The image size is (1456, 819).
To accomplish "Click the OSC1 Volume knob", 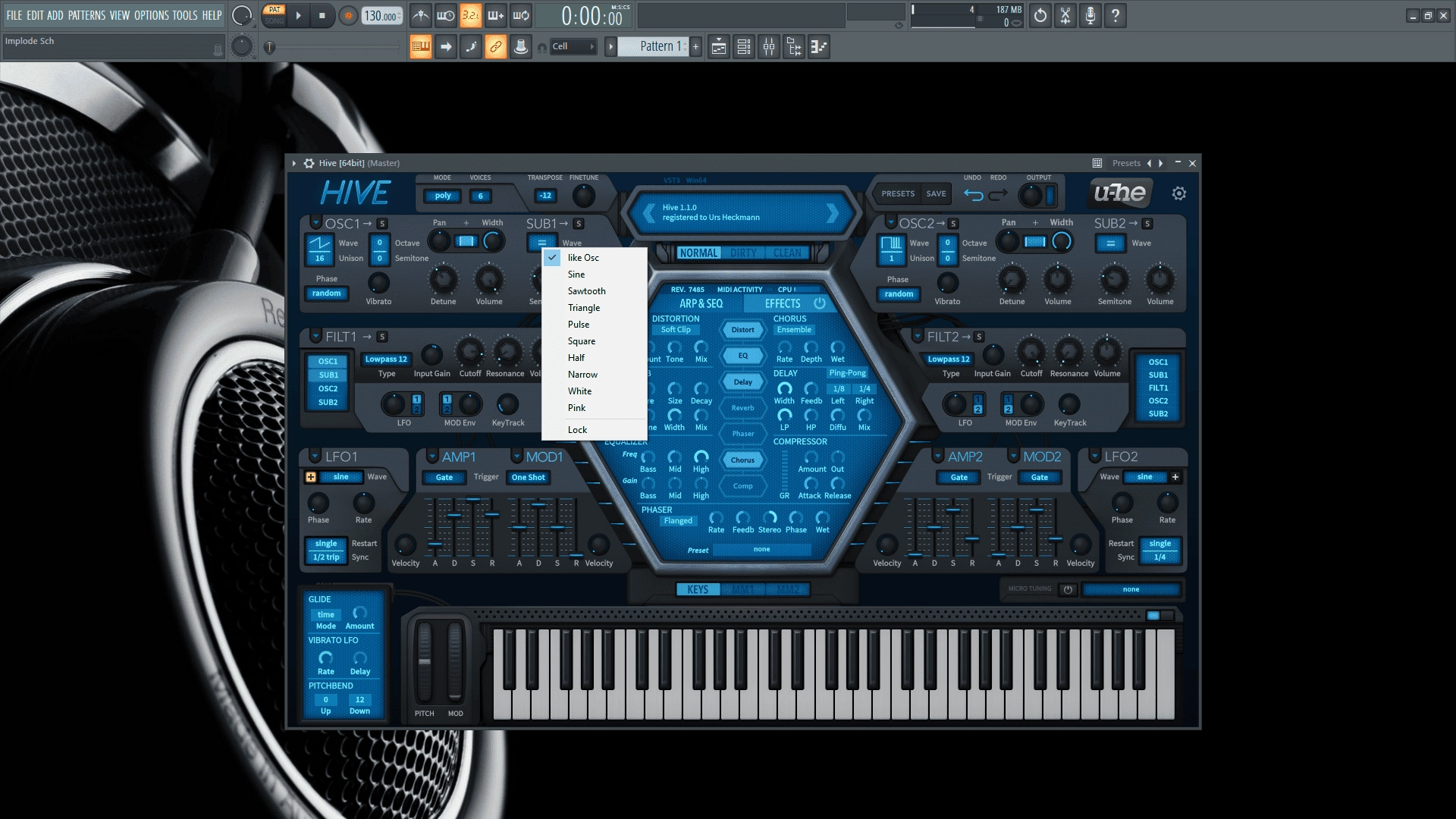I will pyautogui.click(x=489, y=280).
